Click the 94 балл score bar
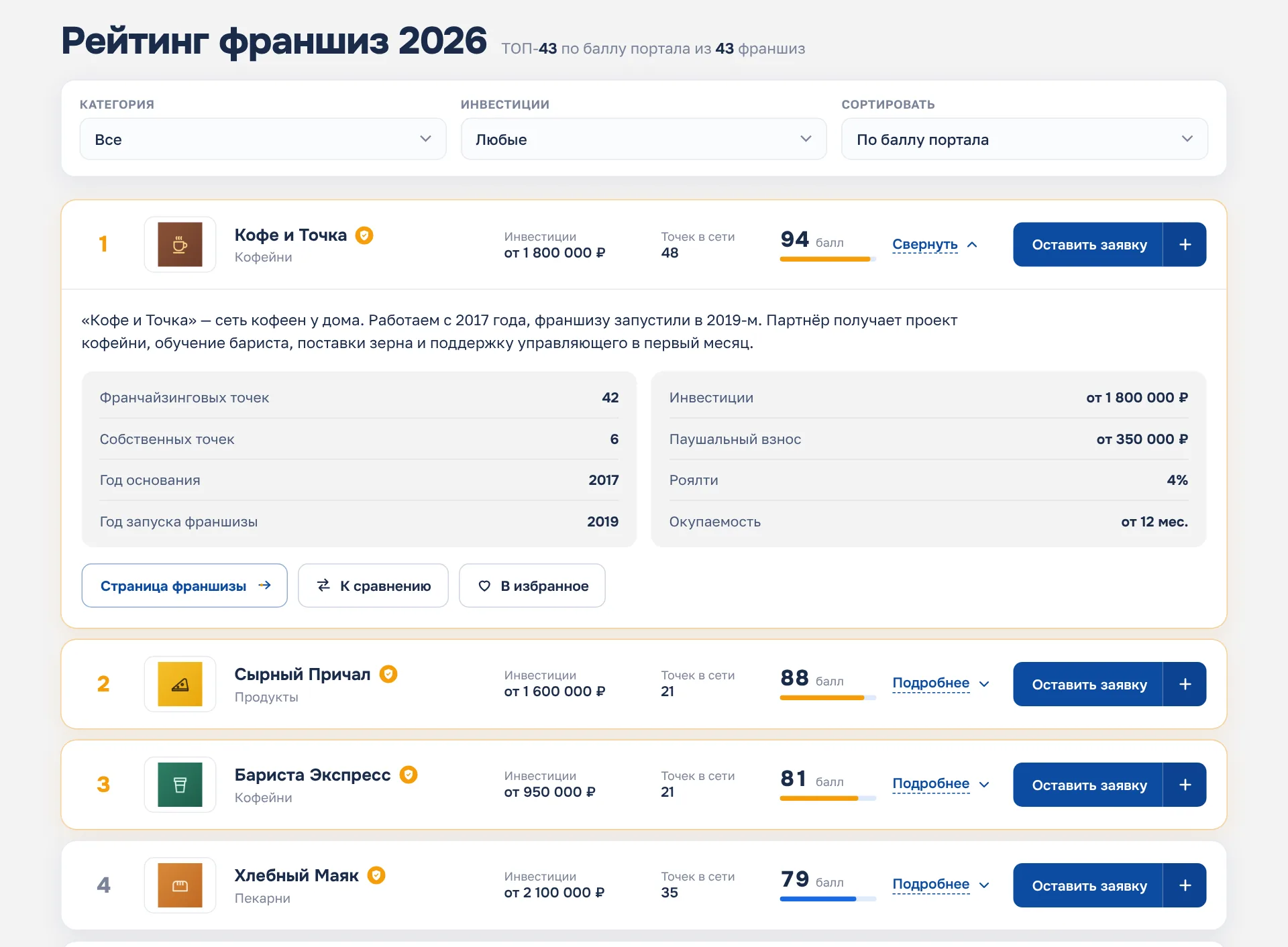The height and width of the screenshot is (947, 1288). (828, 259)
